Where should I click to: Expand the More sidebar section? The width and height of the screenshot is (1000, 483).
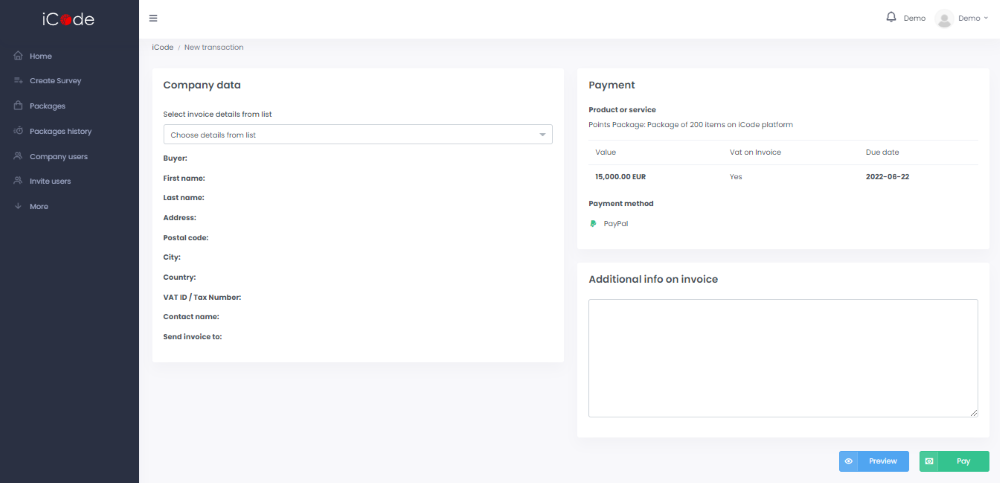tap(38, 206)
